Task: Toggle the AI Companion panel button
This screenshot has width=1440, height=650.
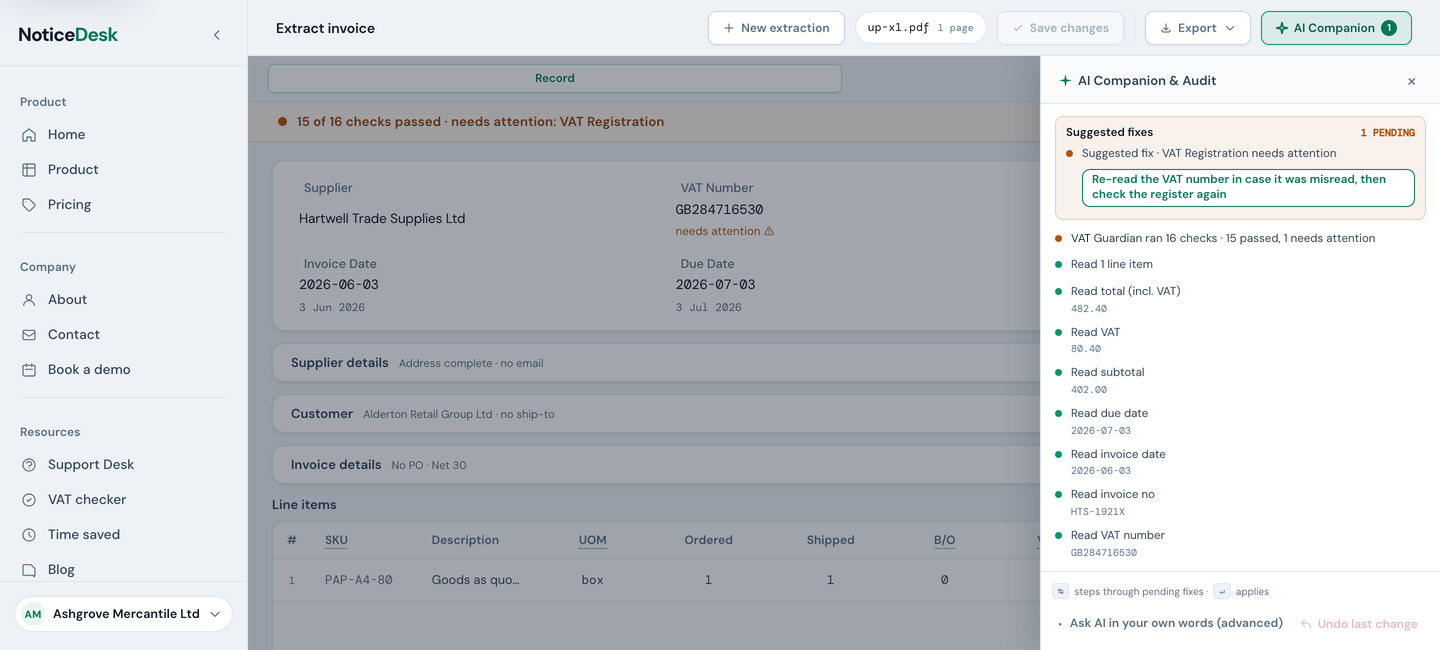Action: 1336,28
